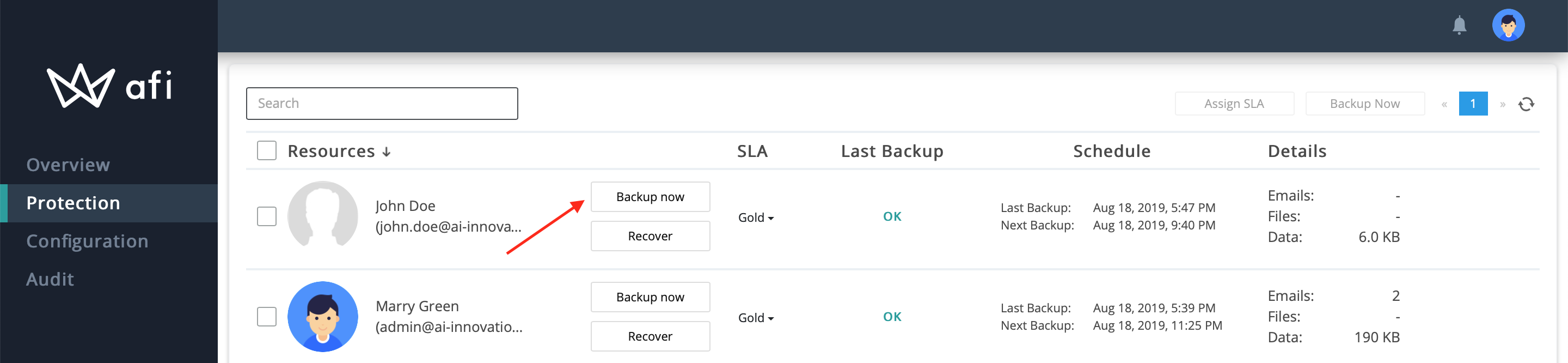Screen dimensions: 1568x363
Task: Click the refresh list icon
Action: [x=1526, y=104]
